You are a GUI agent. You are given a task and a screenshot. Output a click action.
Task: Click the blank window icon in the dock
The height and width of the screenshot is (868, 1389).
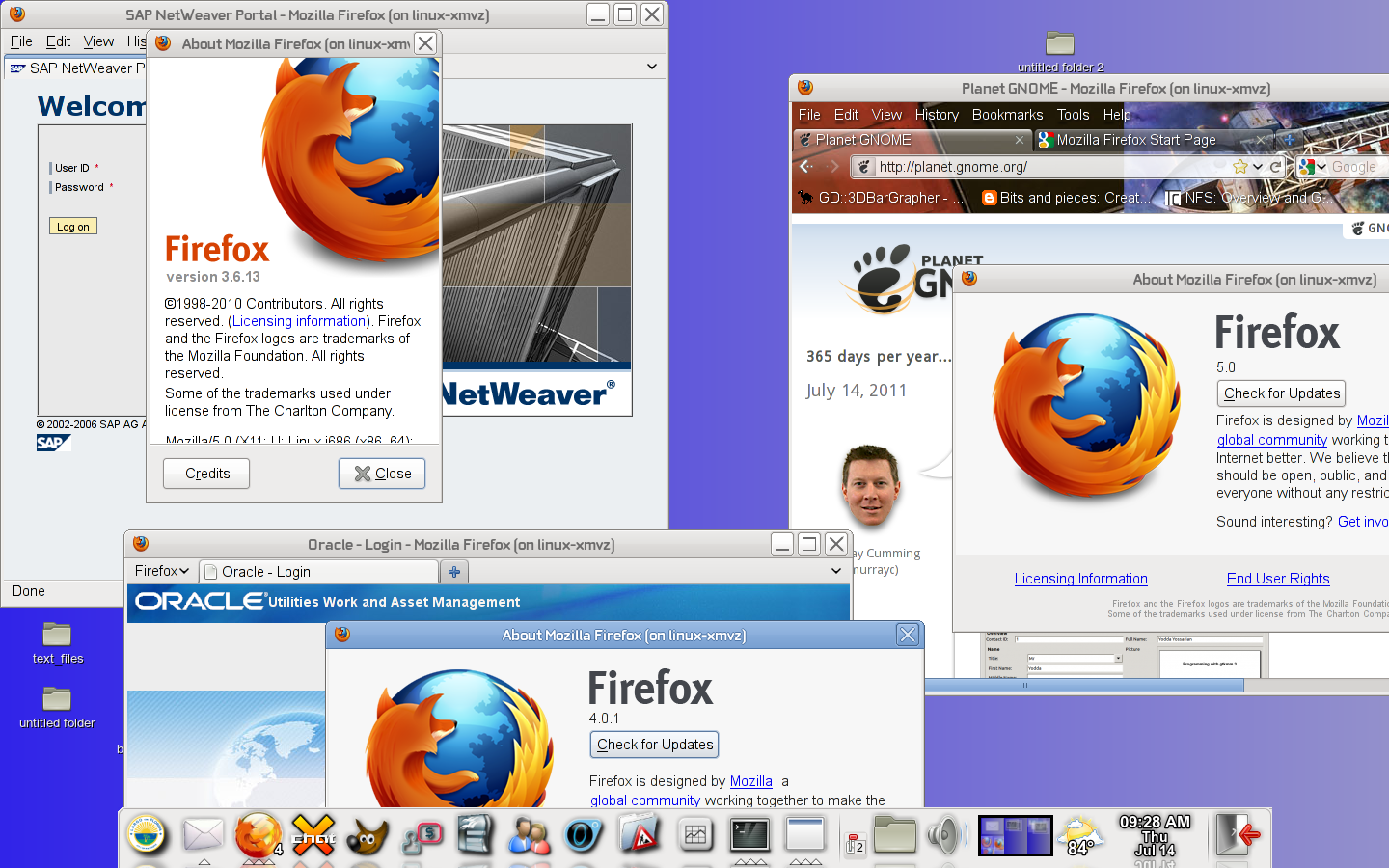(x=804, y=835)
